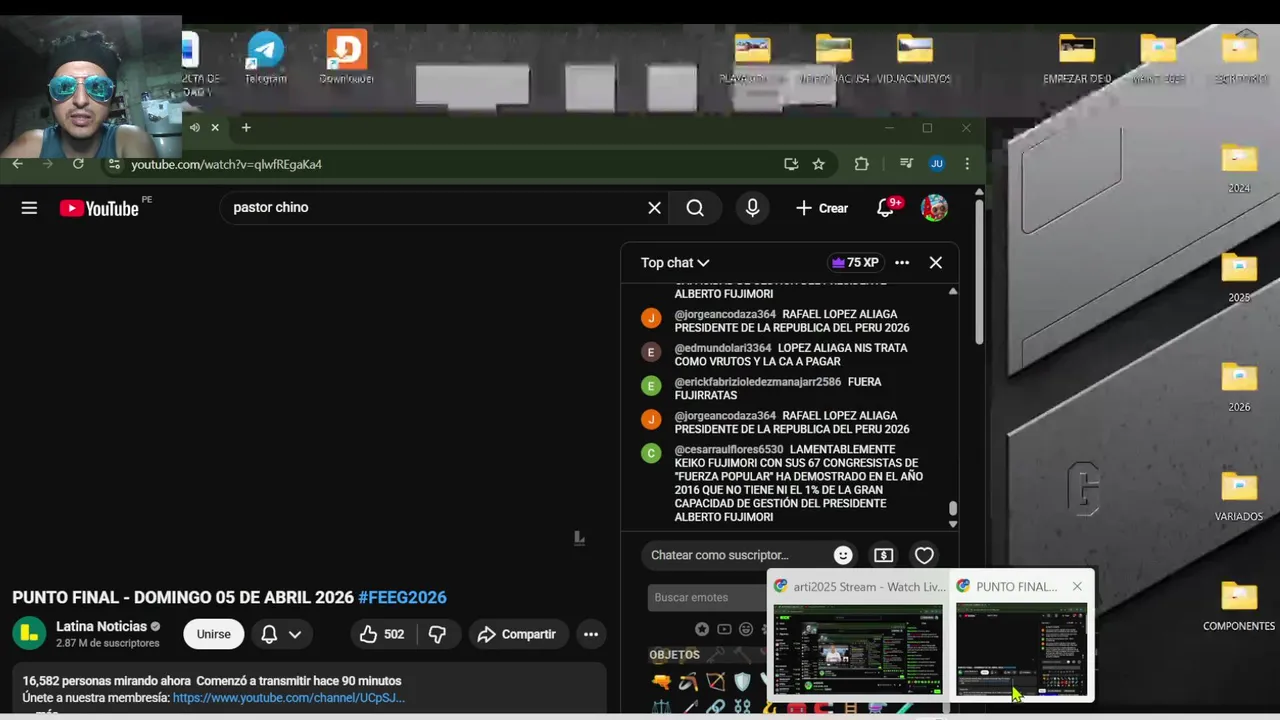
Task: Select the YouTube emote category icon
Action: (x=724, y=629)
